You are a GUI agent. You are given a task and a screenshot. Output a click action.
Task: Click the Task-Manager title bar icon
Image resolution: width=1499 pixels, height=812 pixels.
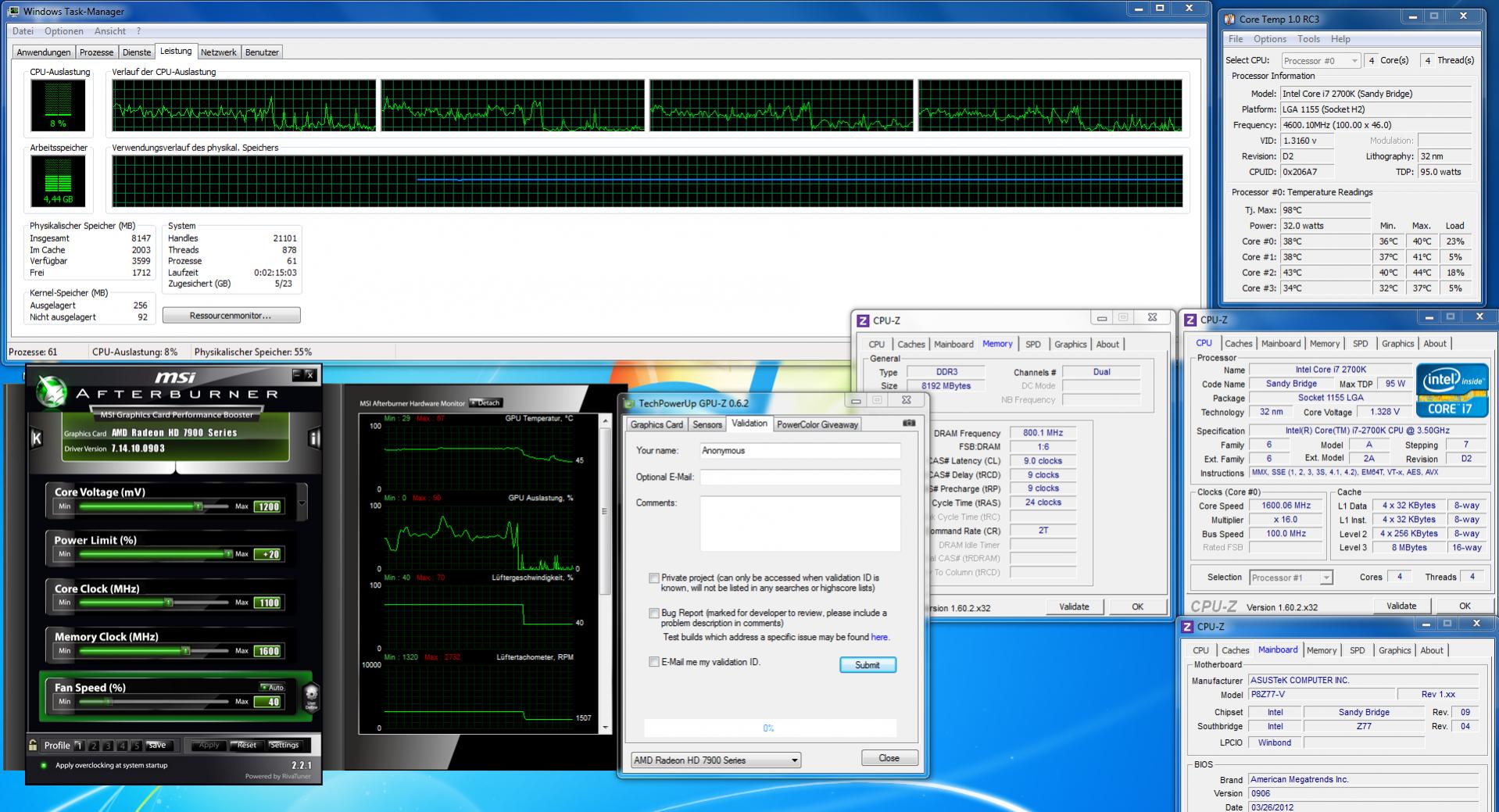(14, 11)
